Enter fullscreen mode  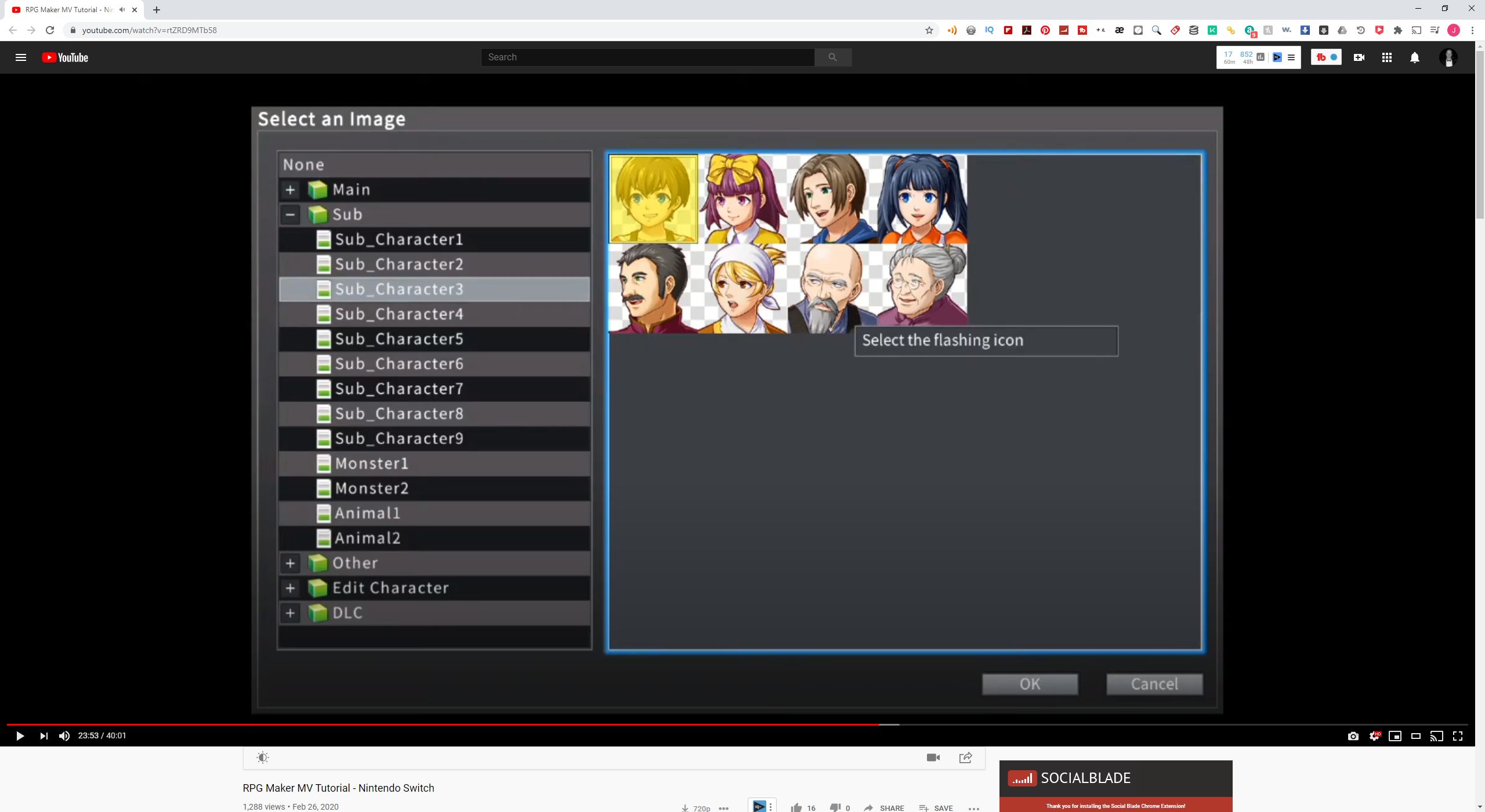(x=1458, y=736)
